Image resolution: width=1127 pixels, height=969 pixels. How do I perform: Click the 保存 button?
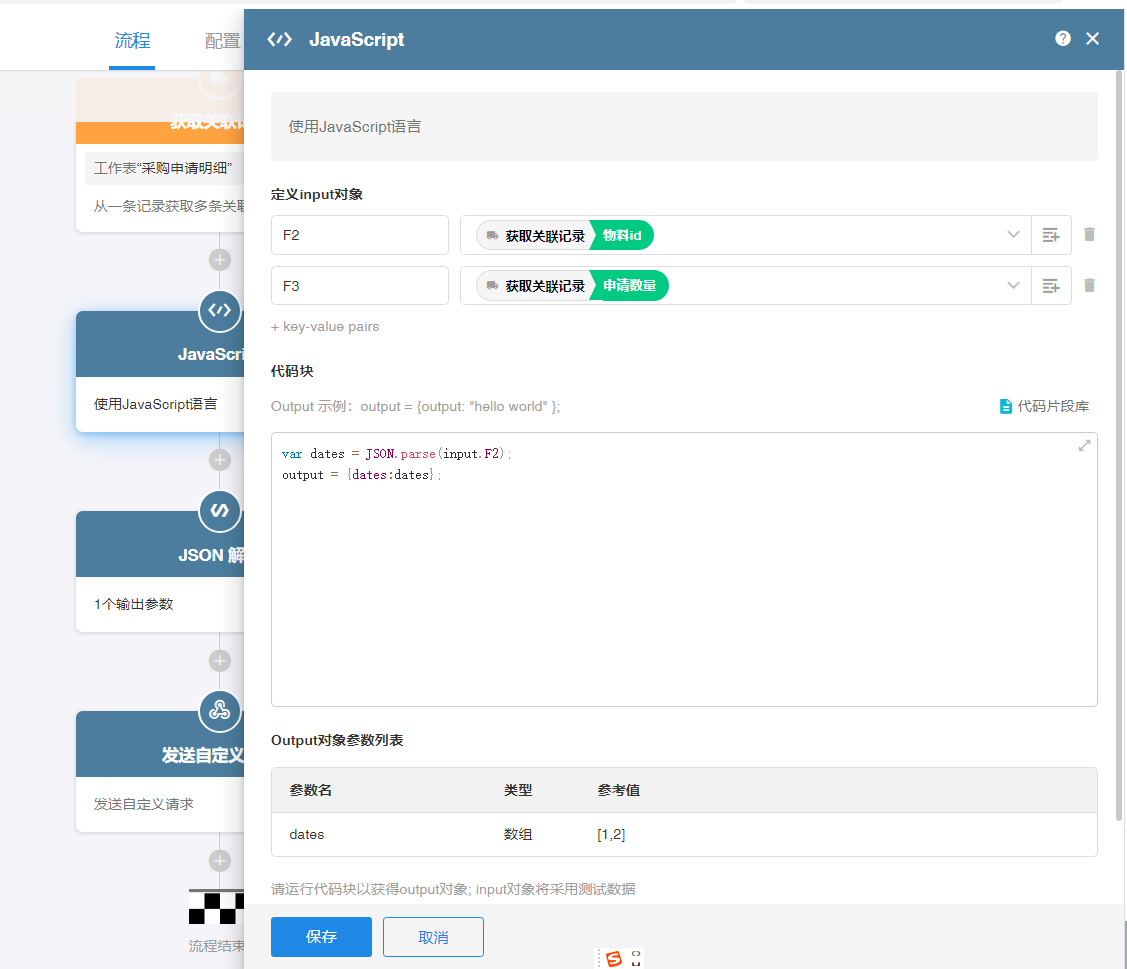tap(321, 937)
